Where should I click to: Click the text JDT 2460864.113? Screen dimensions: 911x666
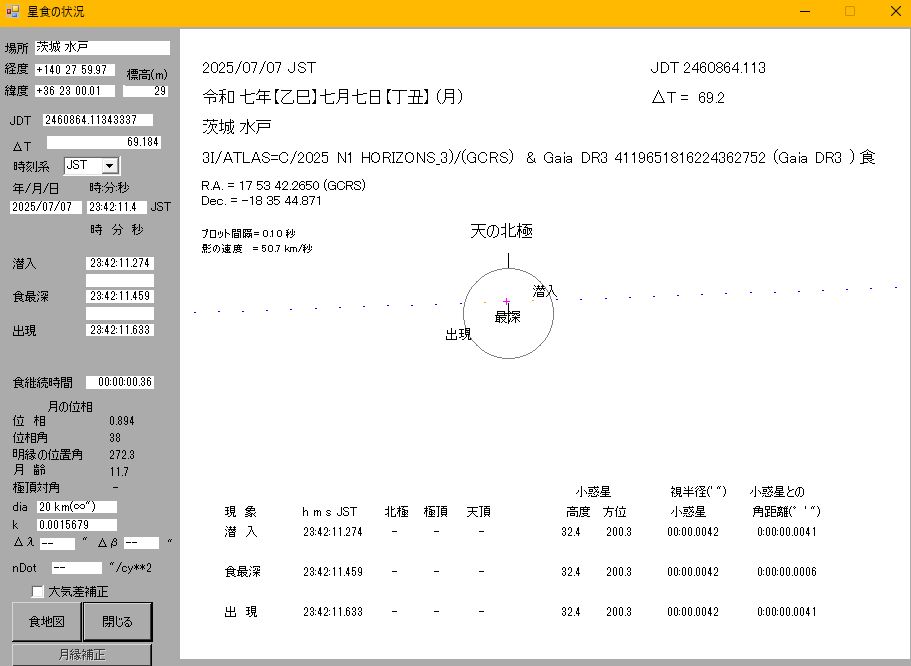pyautogui.click(x=708, y=68)
